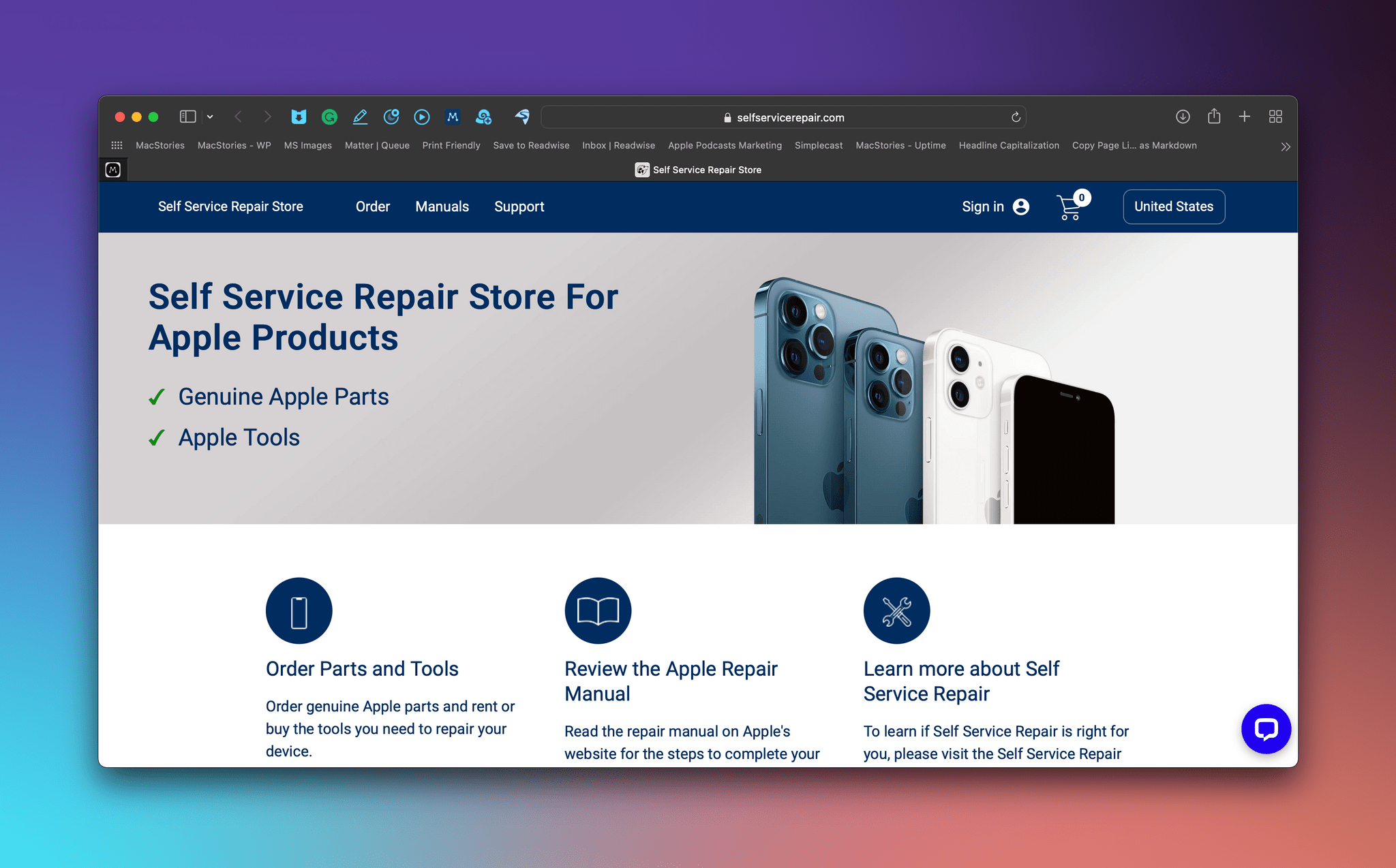Viewport: 1396px width, 868px height.
Task: Click the phone icon above Order Parts
Action: pos(299,610)
